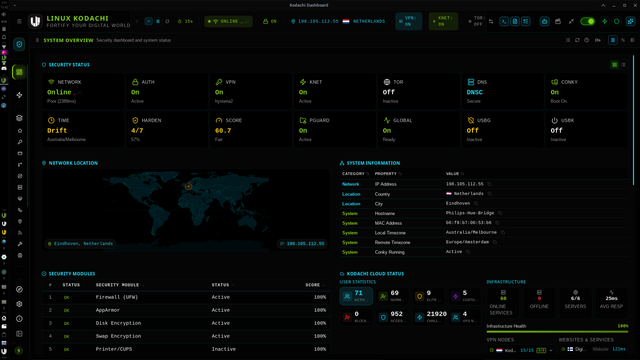
Task: Click the power icon in header toolbar
Action: (544, 21)
